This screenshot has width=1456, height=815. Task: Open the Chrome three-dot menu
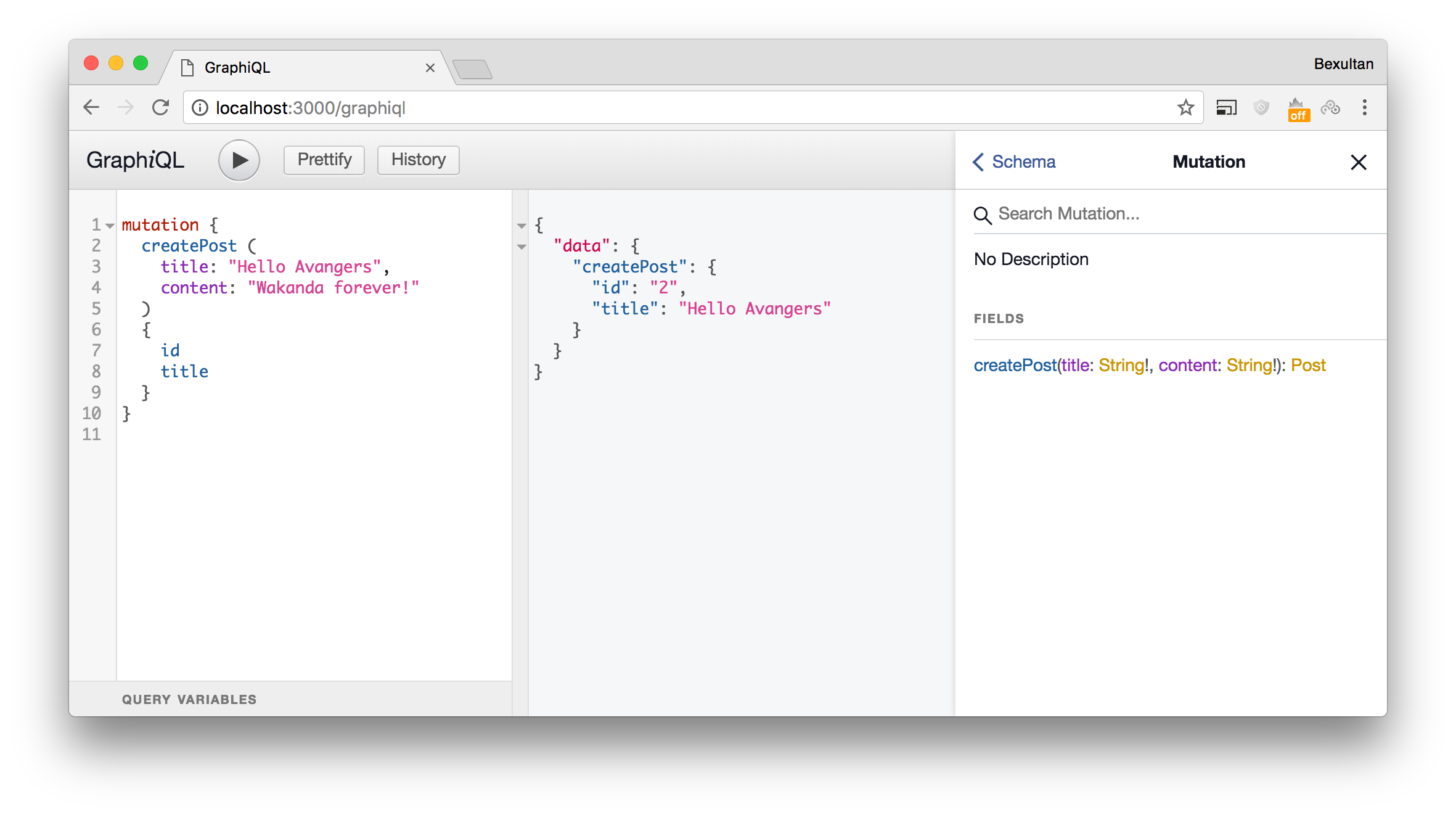tap(1364, 108)
